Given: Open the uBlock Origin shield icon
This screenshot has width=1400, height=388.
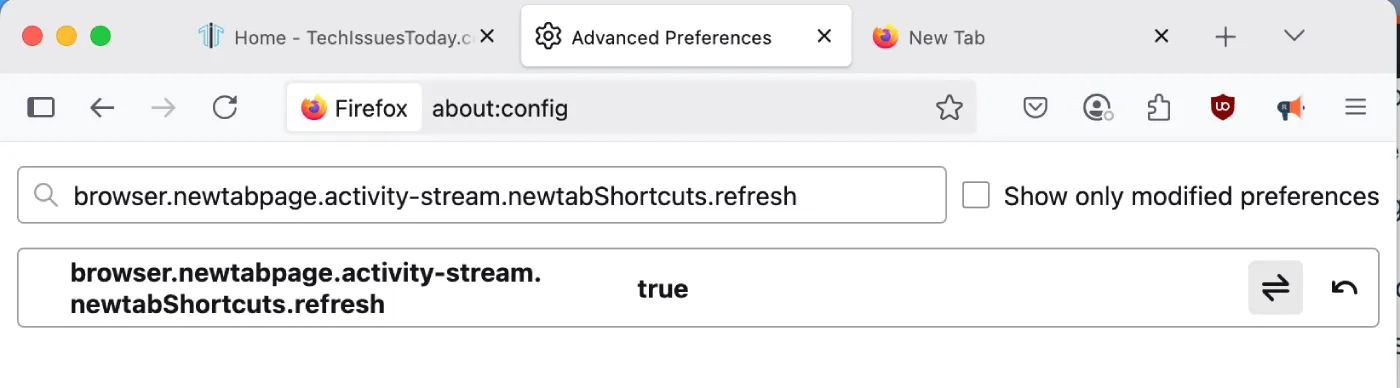Looking at the screenshot, I should pyautogui.click(x=1222, y=108).
